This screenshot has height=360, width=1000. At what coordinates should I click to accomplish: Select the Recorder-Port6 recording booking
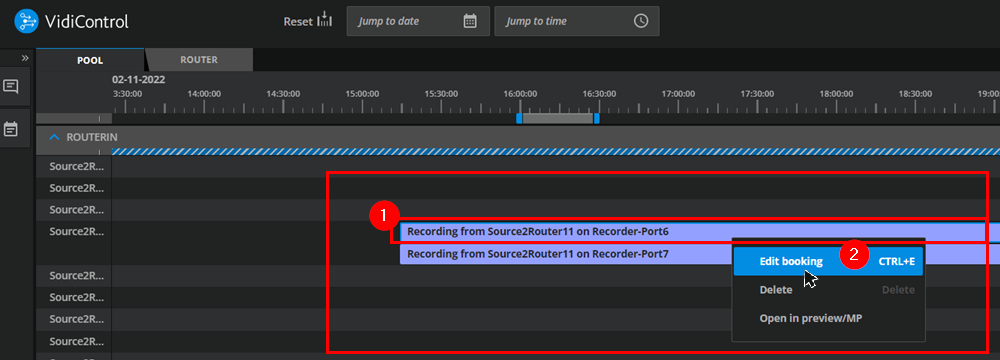(700, 232)
